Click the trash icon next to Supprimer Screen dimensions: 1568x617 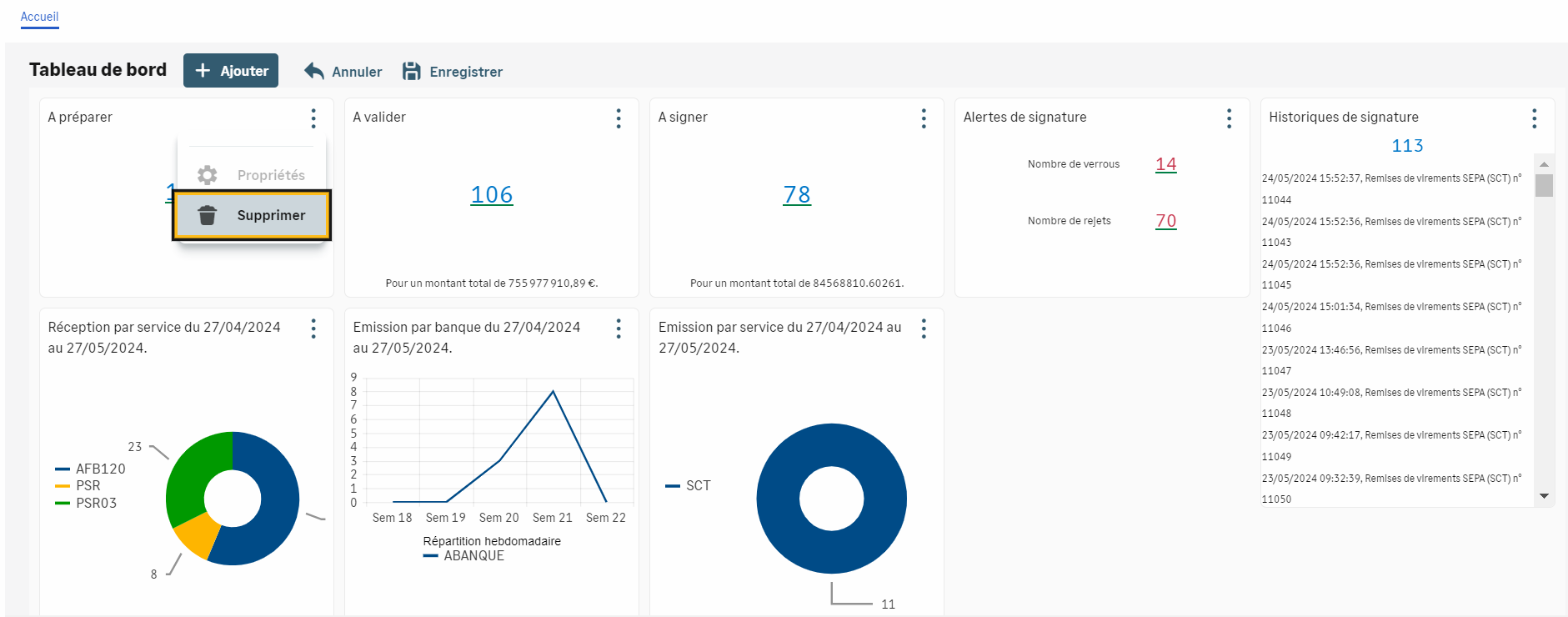[x=208, y=215]
